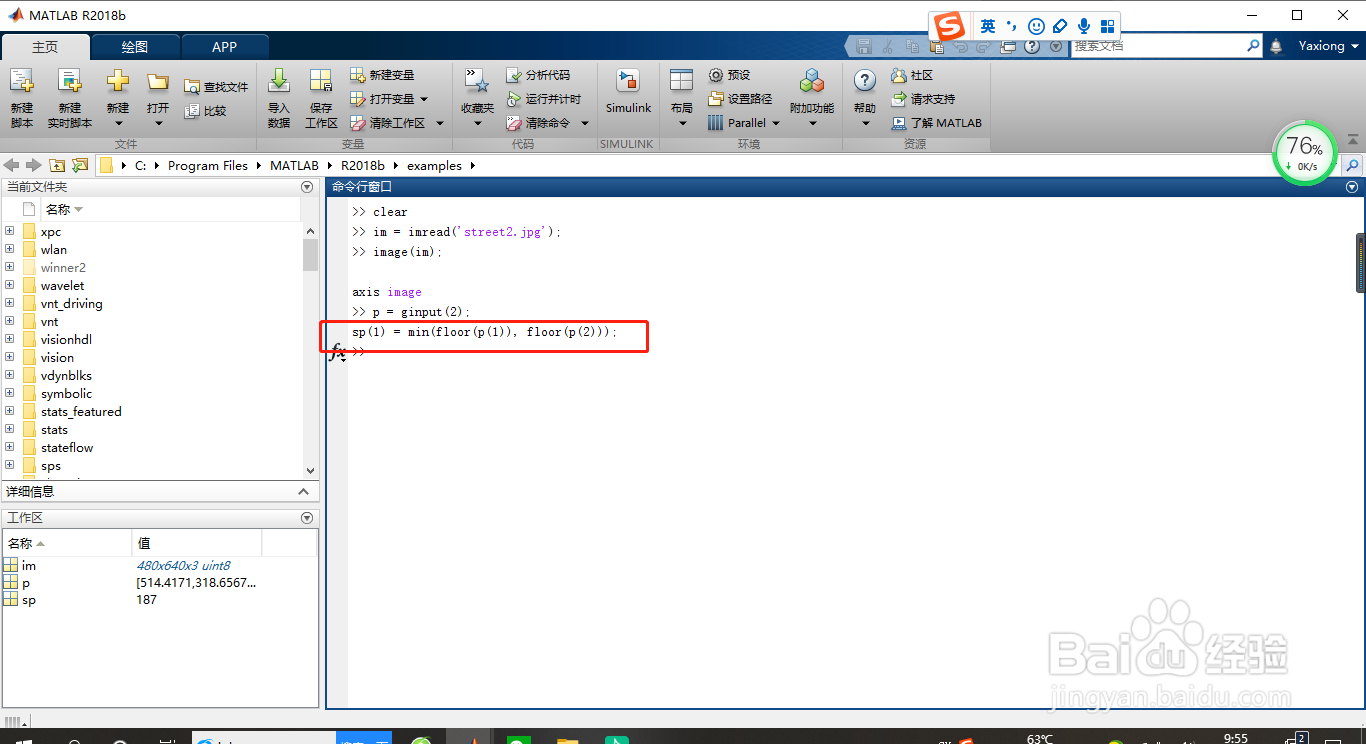
Task: Switch to the Plots (绘图) tab
Action: (135, 46)
